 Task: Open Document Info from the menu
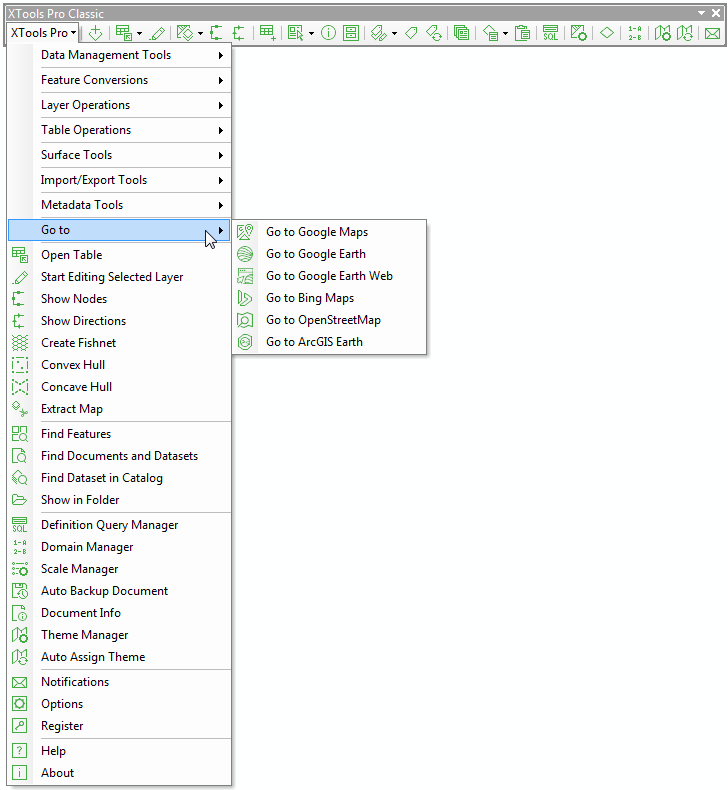coord(119,613)
